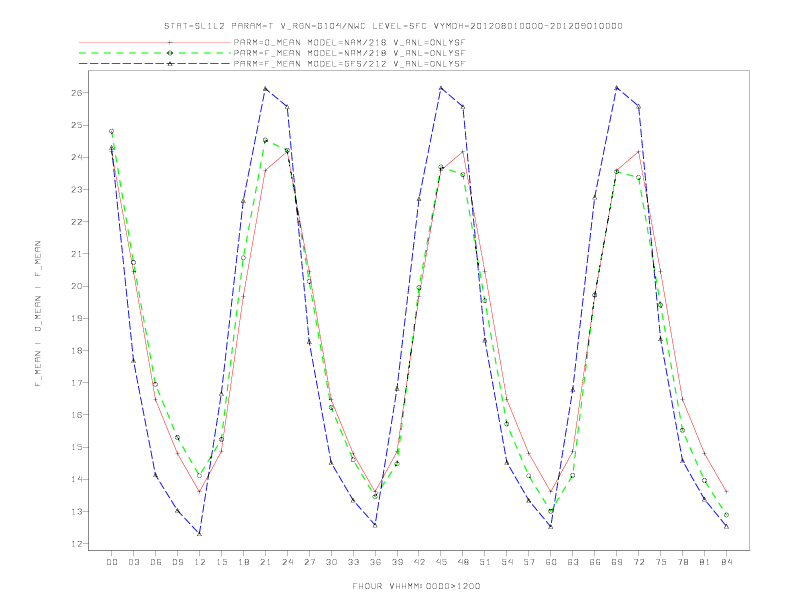
Task: Click the triangle marker on the blue legend line
Action: (x=170, y=64)
